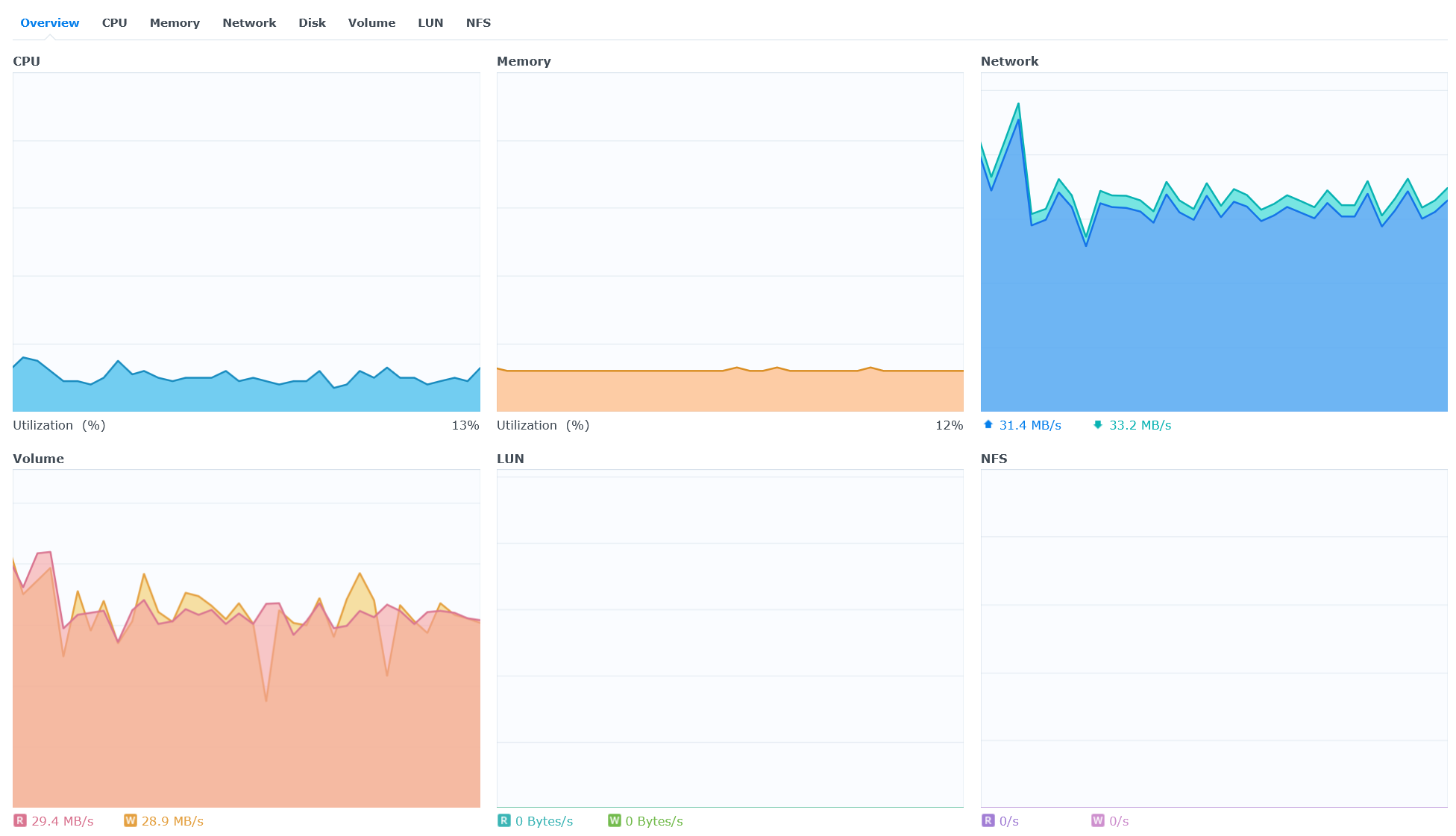The height and width of the screenshot is (836, 1456).
Task: Click the NFS read (R) legend icon
Action: (988, 820)
